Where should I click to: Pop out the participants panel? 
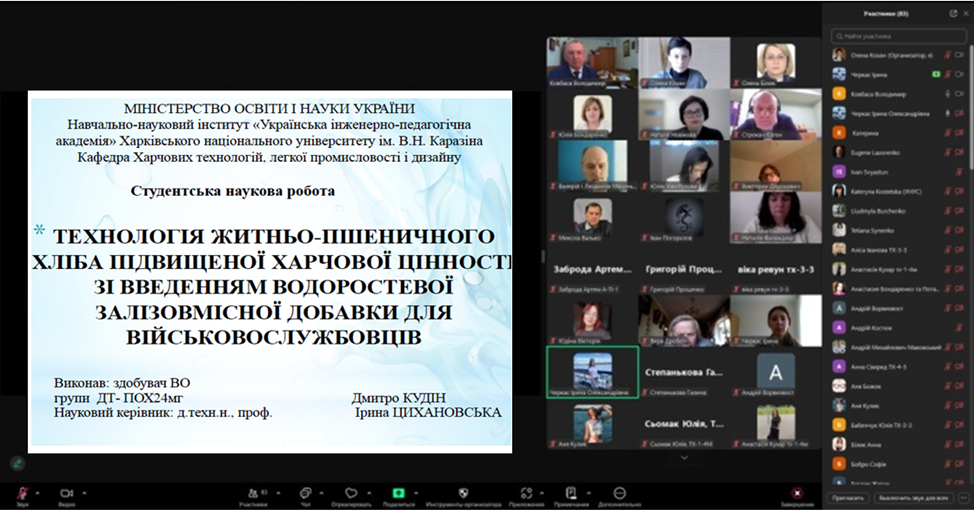[953, 14]
